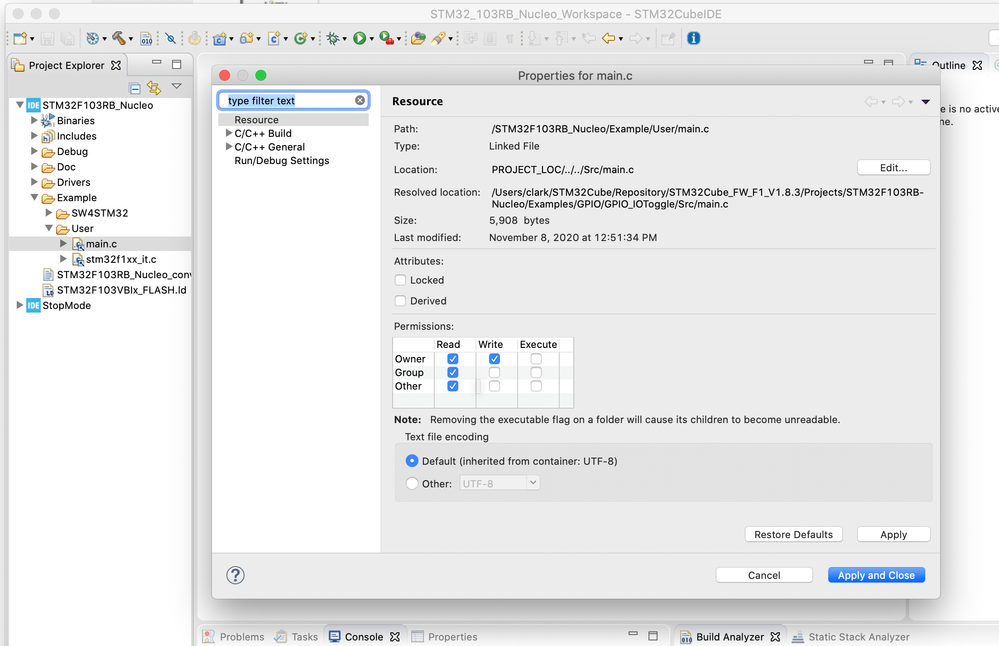The height and width of the screenshot is (646, 999).
Task: Switch to the Build Analyzer tab
Action: click(722, 636)
